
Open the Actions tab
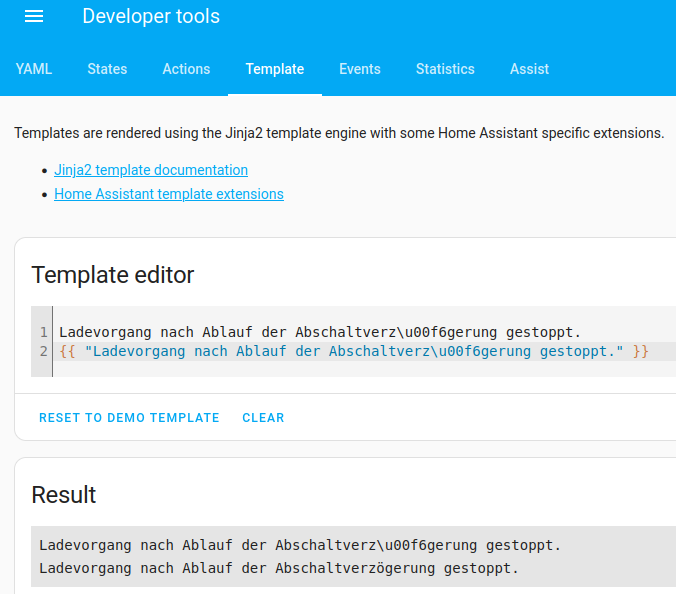click(186, 69)
